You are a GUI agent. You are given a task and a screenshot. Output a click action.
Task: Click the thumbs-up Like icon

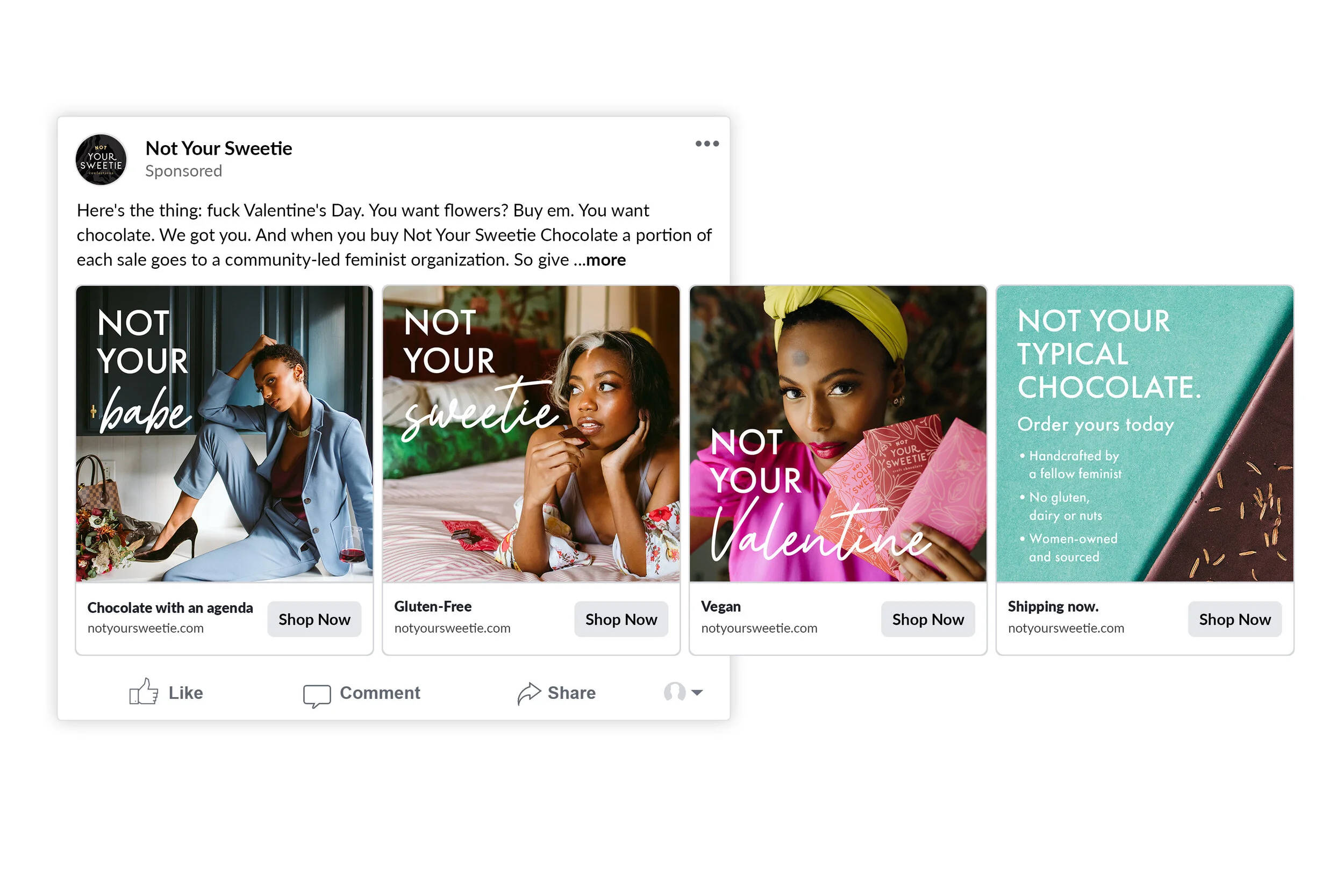pos(144,691)
